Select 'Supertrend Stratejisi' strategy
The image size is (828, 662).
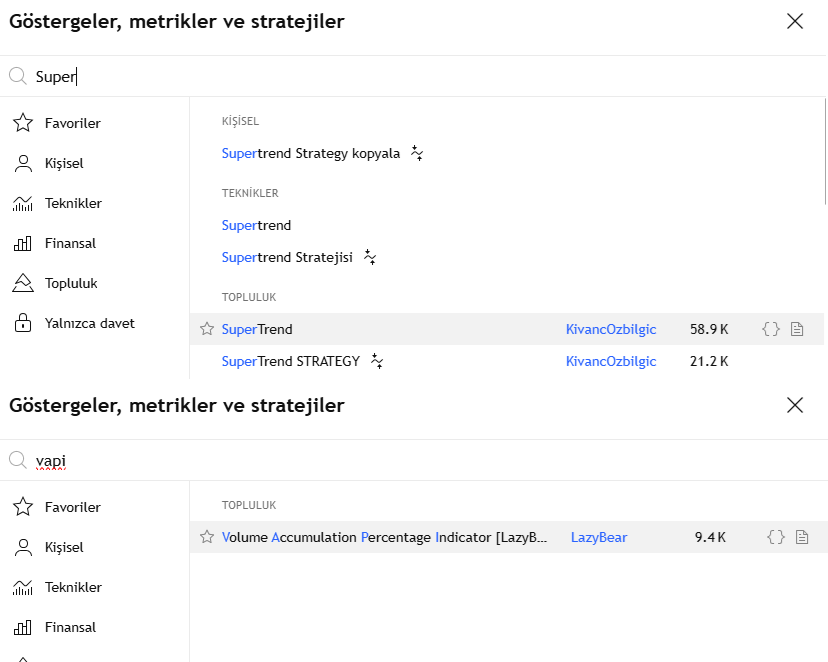click(507, 257)
